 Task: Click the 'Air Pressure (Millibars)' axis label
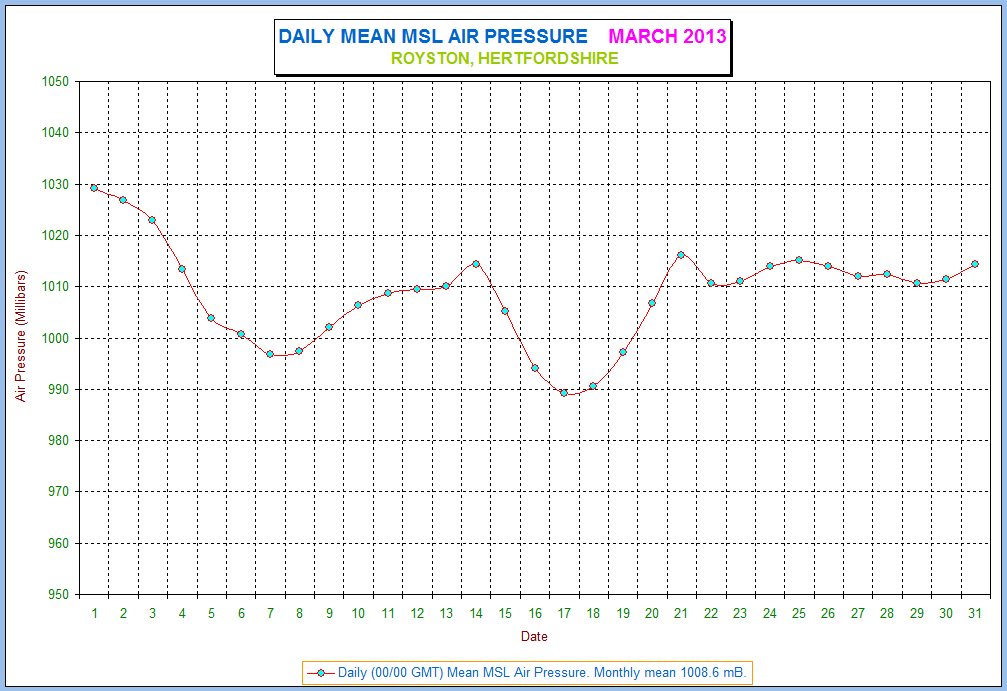click(21, 337)
